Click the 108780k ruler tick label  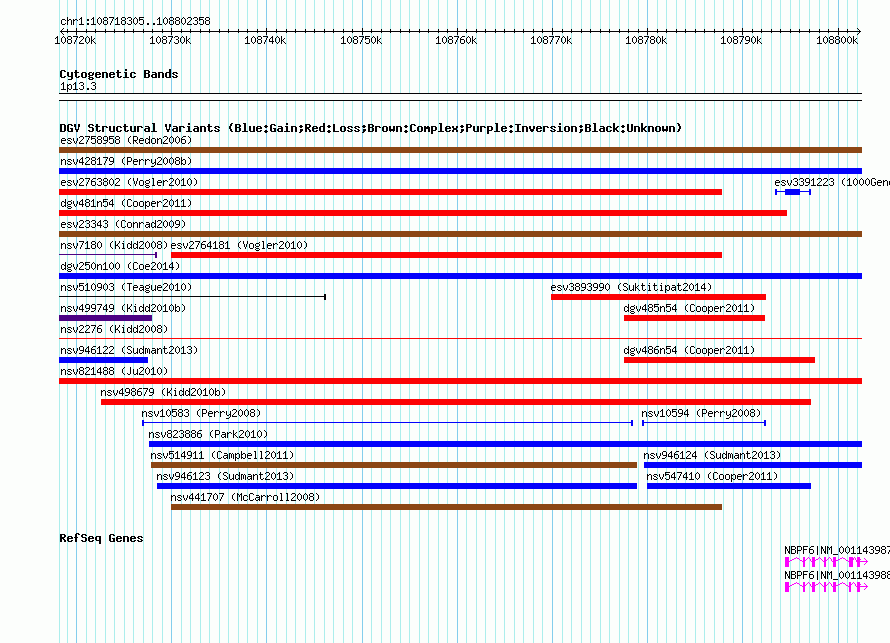tap(646, 40)
